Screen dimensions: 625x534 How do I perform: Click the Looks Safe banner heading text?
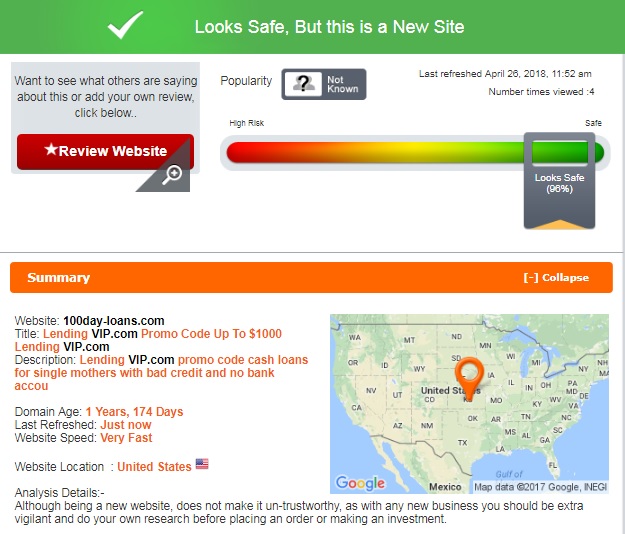329,27
